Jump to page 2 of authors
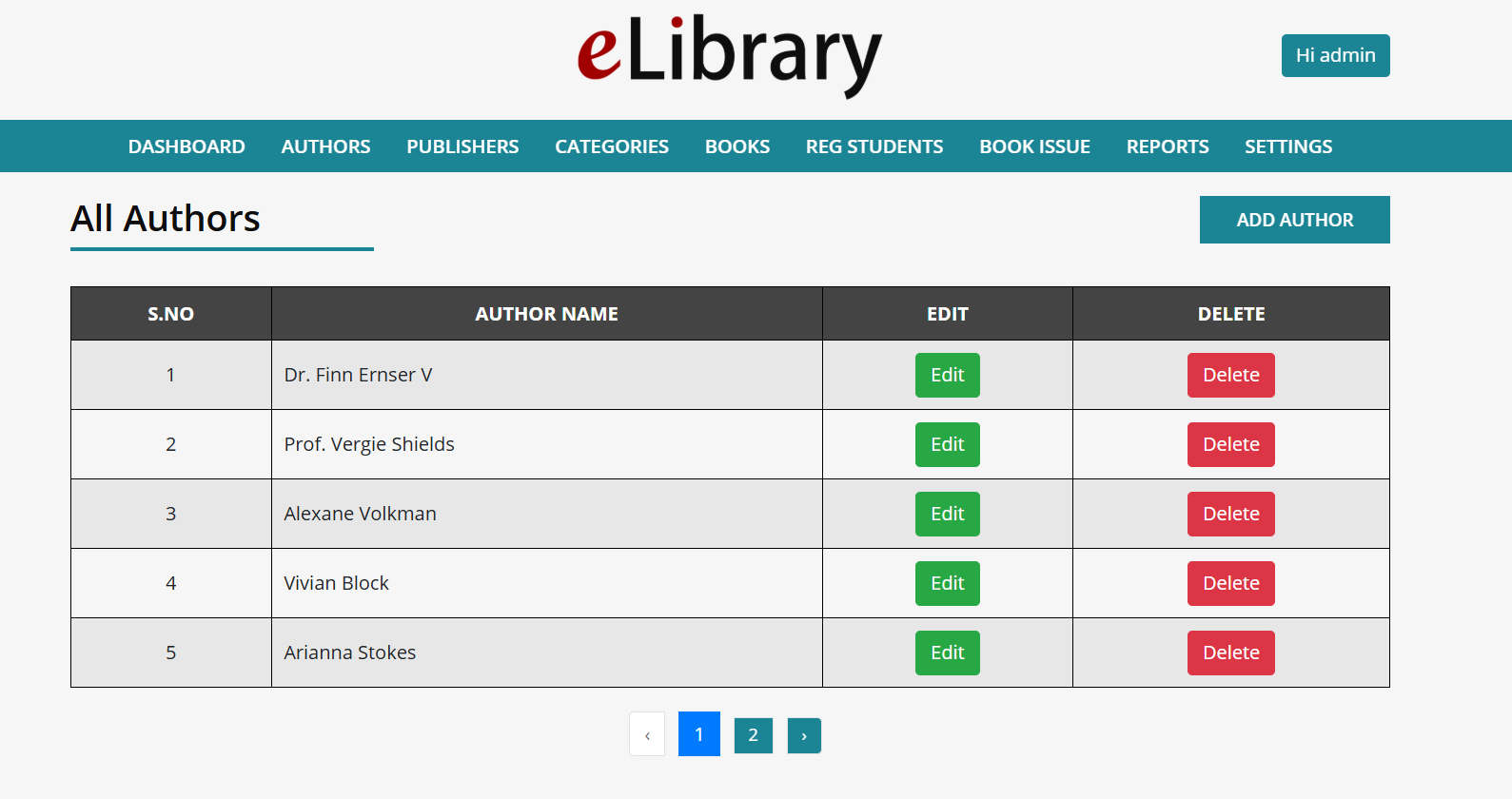This screenshot has width=1512, height=799. pos(753,735)
